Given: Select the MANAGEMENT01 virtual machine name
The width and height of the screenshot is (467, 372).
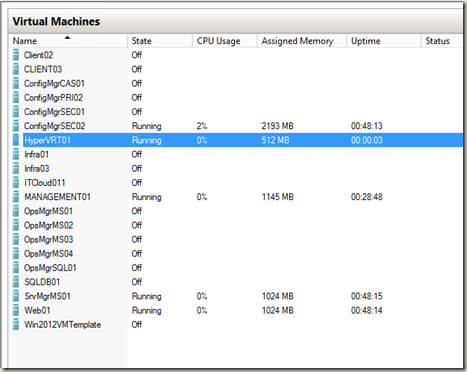Looking at the screenshot, I should click(x=57, y=197).
